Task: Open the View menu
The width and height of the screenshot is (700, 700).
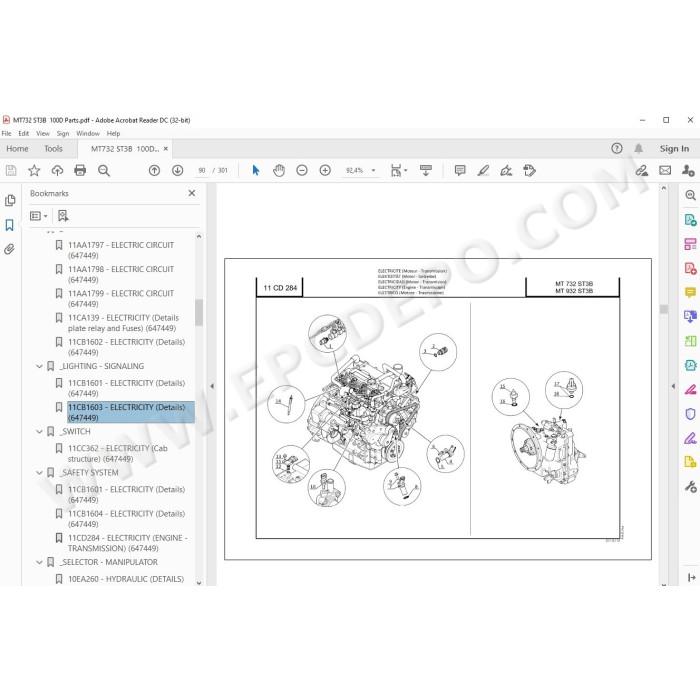Action: [43, 133]
